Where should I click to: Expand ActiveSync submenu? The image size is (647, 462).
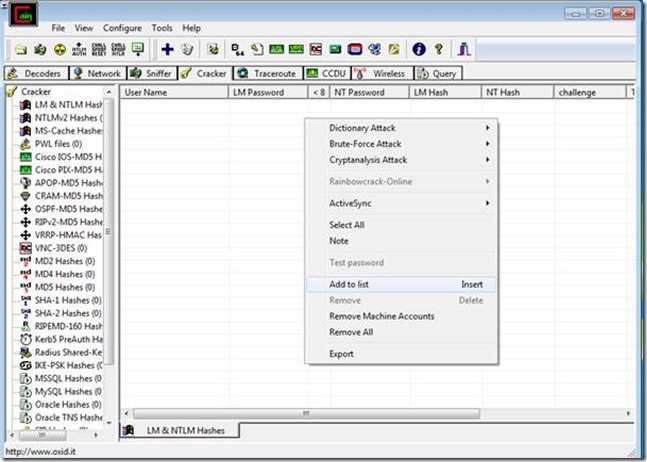401,203
